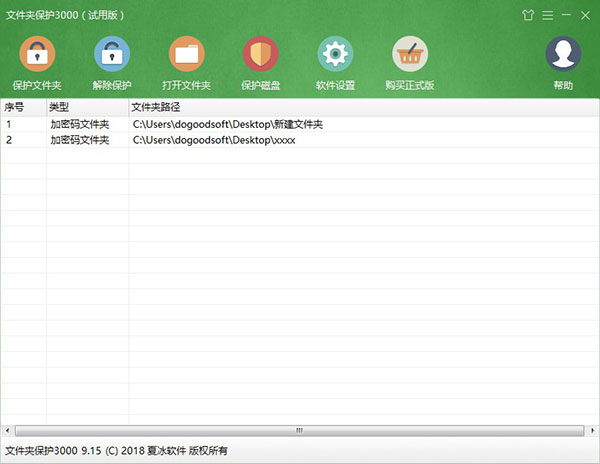Open the 帮助 (help) avatar icon
The image size is (600, 464).
563,55
